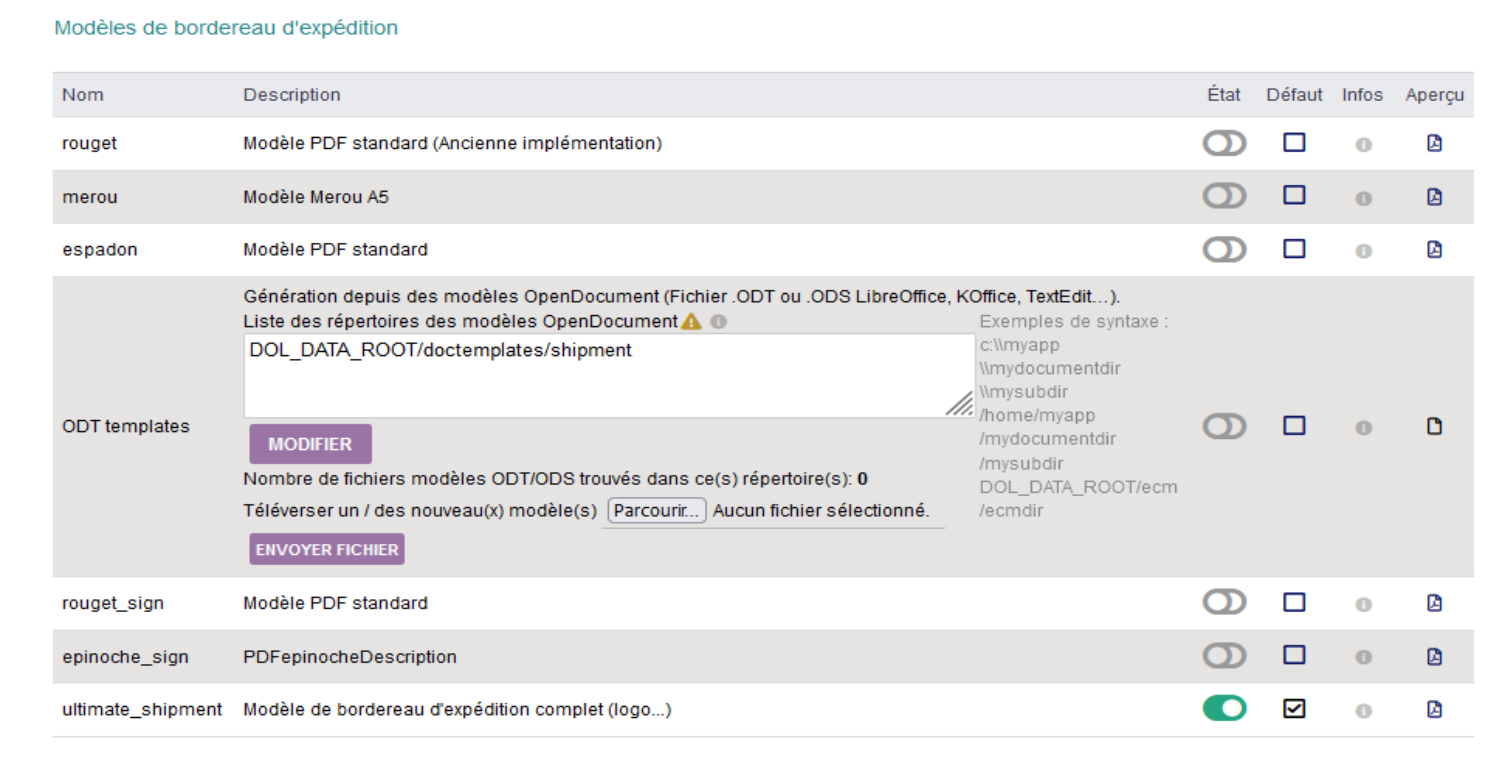The image size is (1488, 772).
Task: Enable the rouget model toggle
Action: pos(1224,143)
